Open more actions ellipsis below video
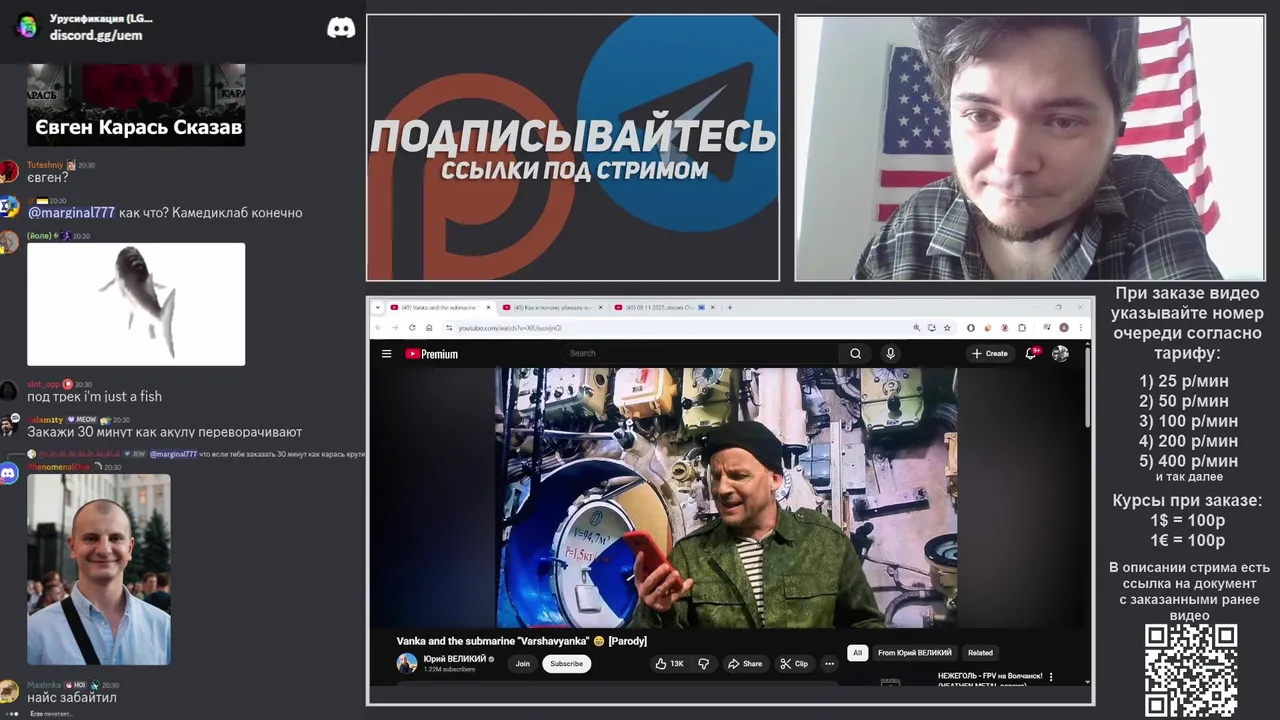The height and width of the screenshot is (720, 1280). pyautogui.click(x=829, y=663)
